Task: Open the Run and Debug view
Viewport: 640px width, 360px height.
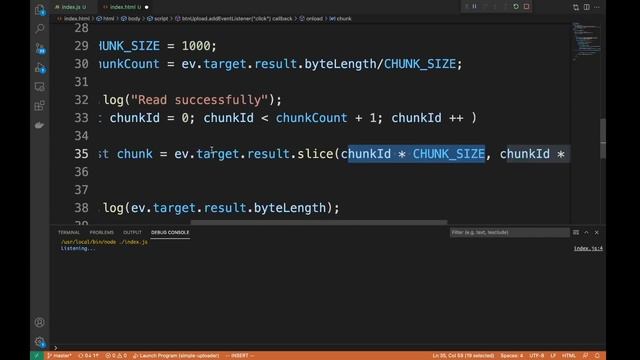Action: point(40,68)
